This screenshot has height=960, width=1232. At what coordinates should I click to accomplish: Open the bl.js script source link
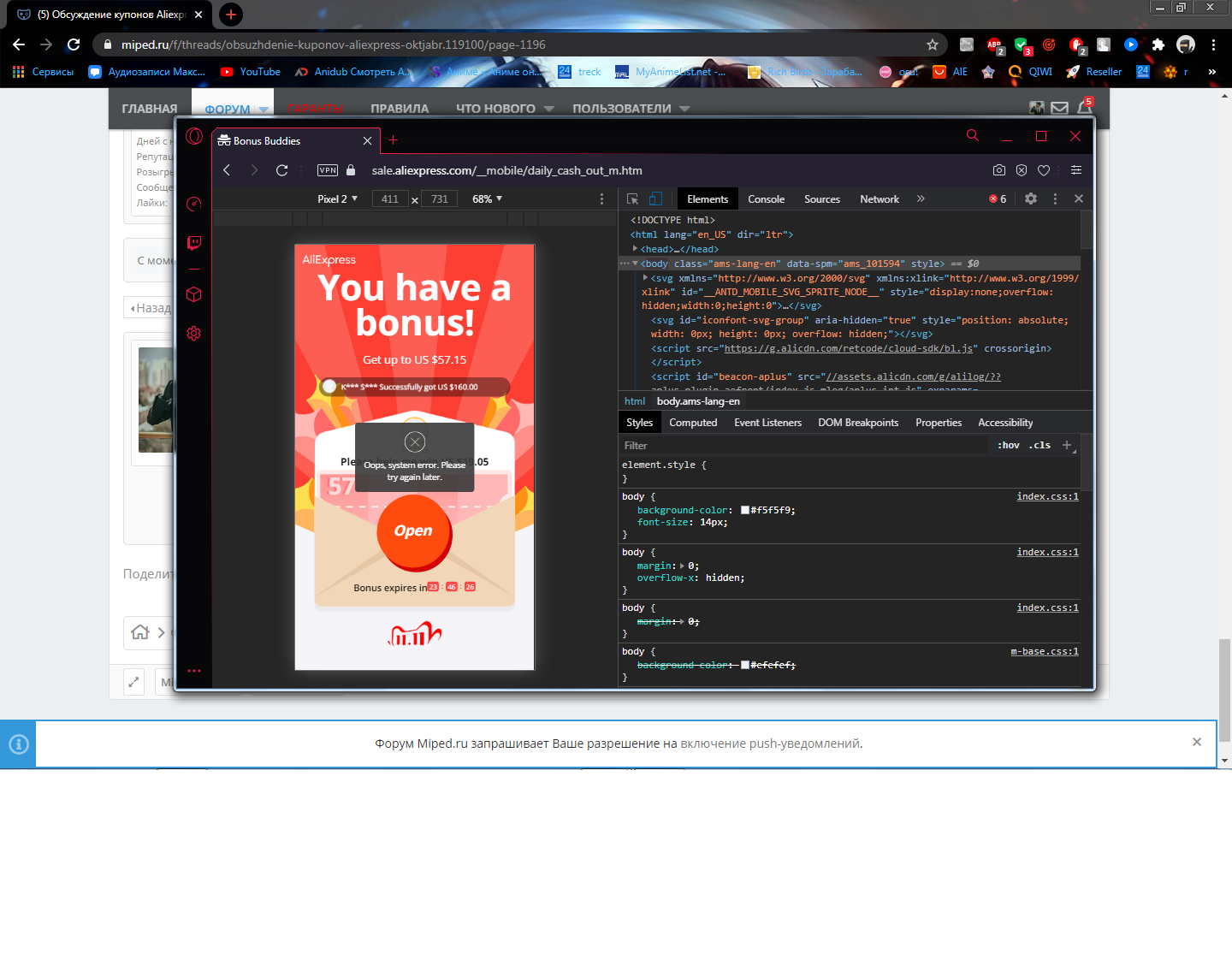tap(850, 348)
